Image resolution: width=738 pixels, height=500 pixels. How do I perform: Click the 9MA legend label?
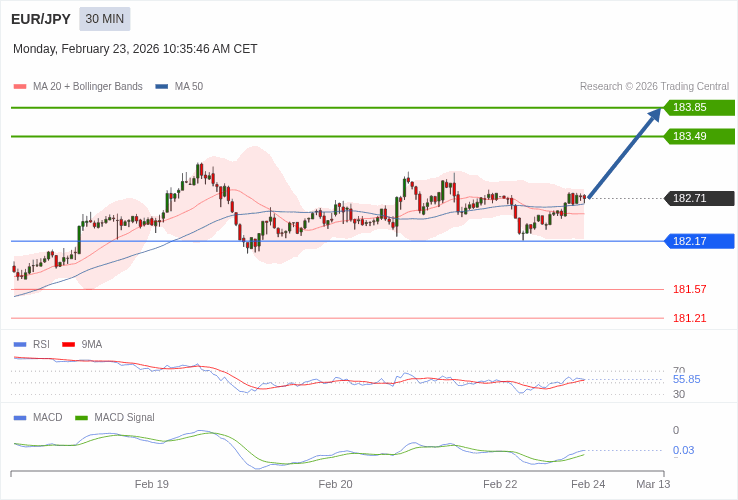pos(92,345)
